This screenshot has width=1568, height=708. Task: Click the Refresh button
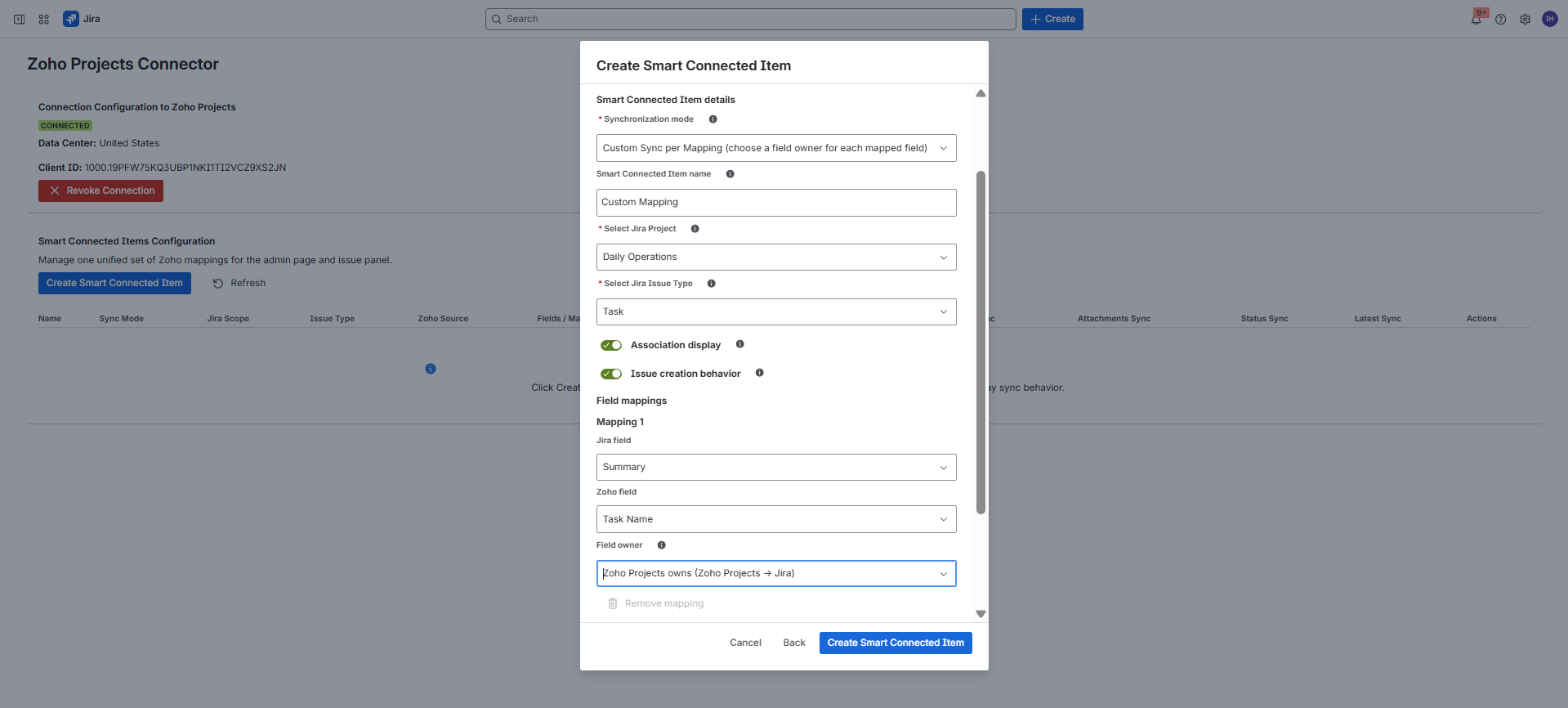pos(239,283)
